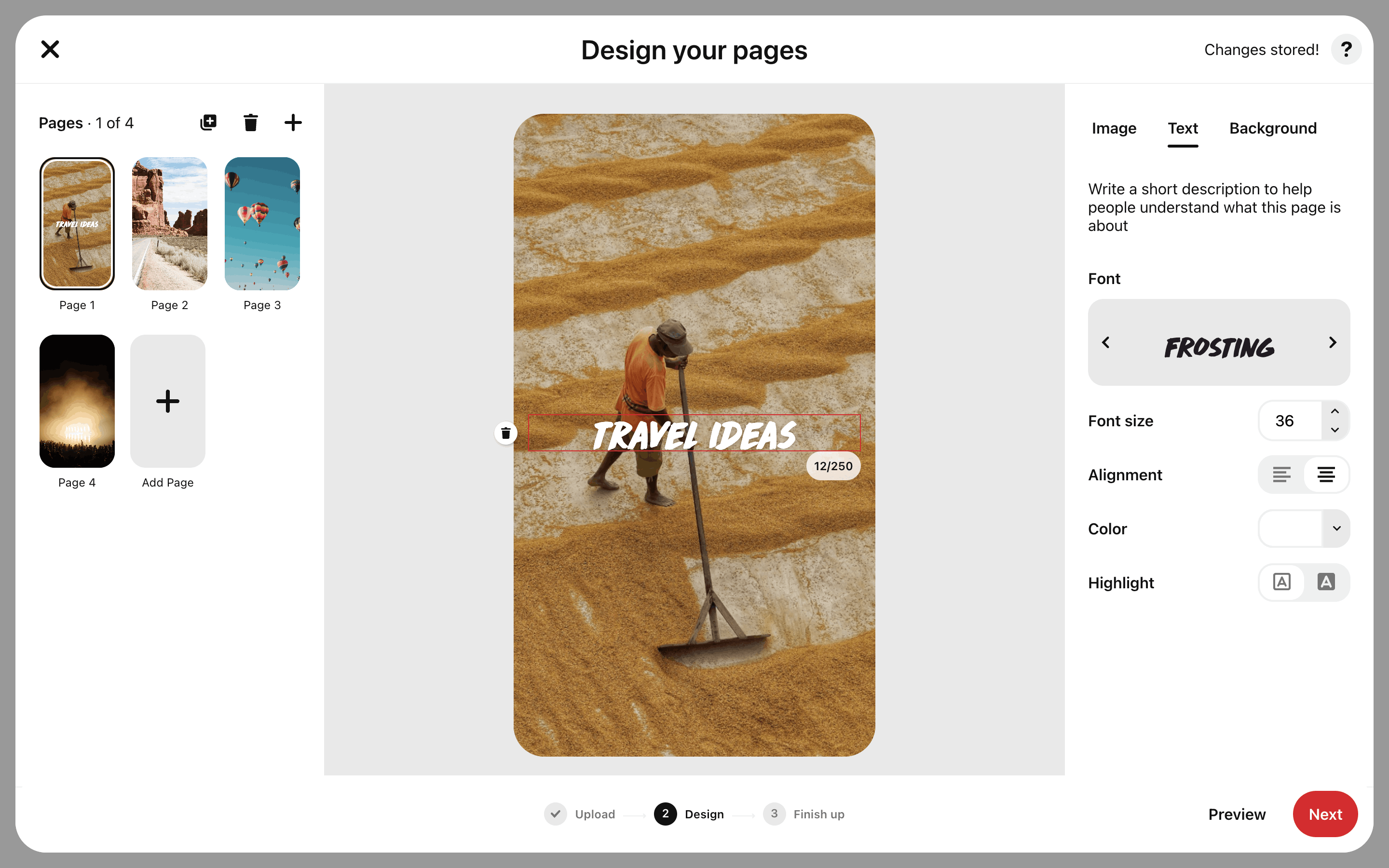The image size is (1389, 868).
Task: Select the Page 3 balloons thumbnail
Action: (262, 224)
